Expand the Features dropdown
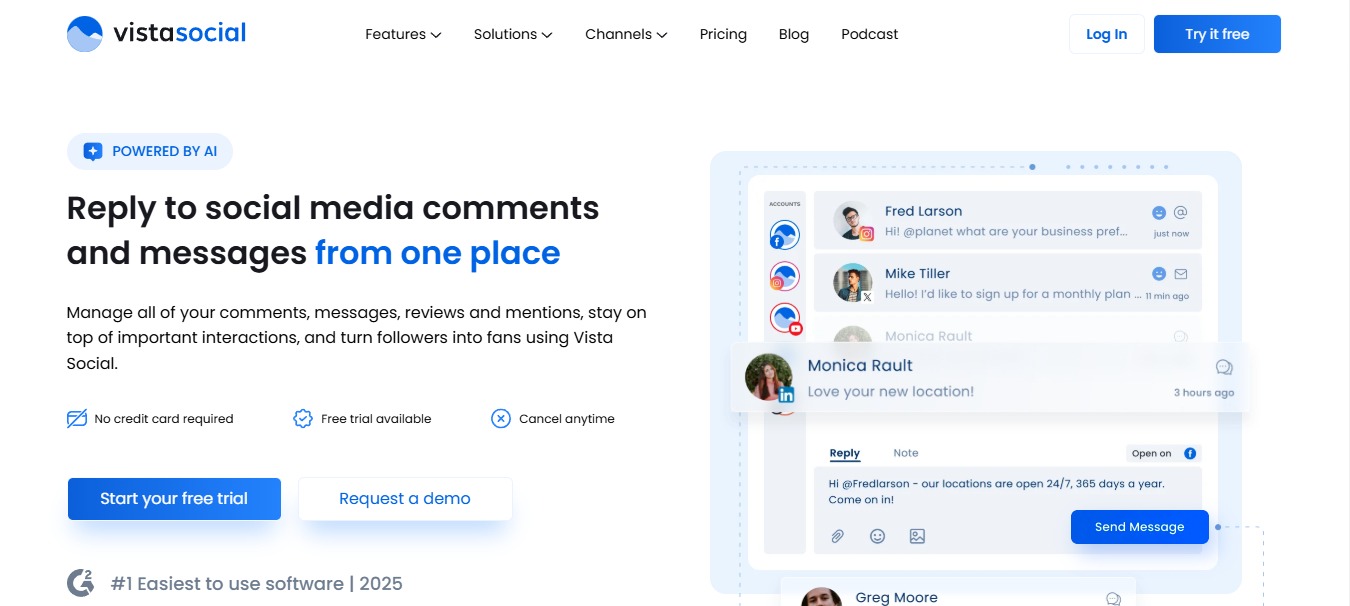This screenshot has height=606, width=1350. (x=402, y=34)
